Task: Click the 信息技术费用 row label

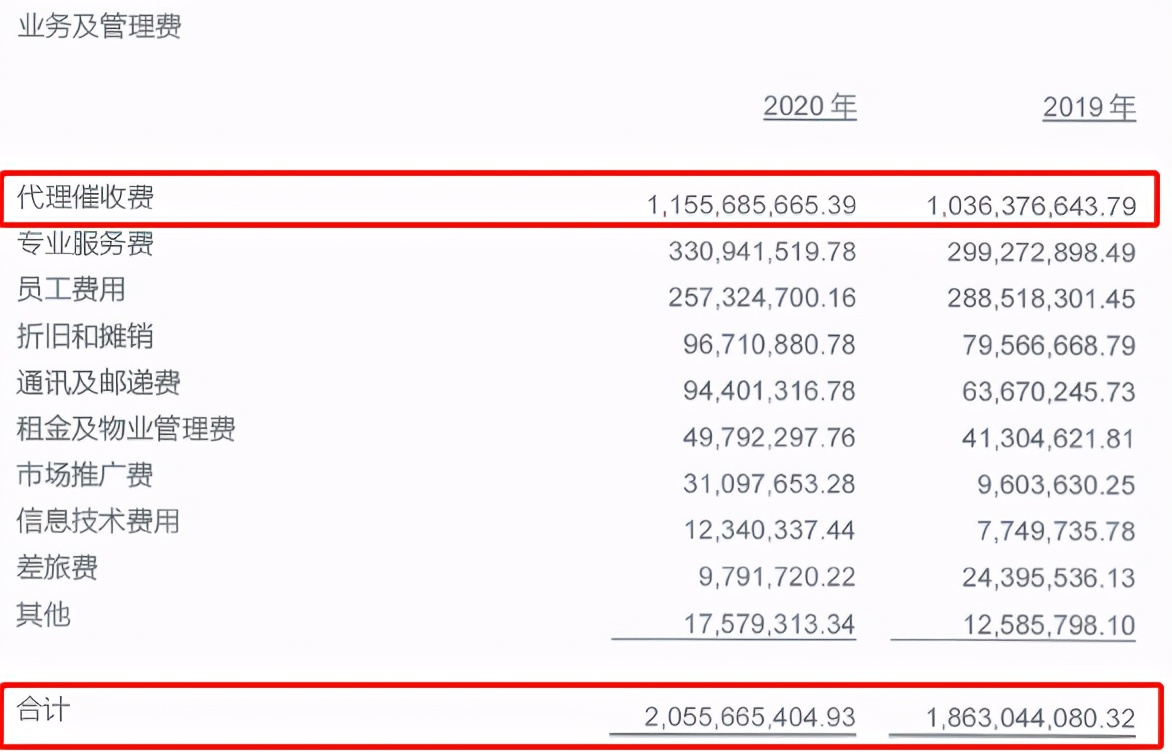Action: tap(99, 521)
